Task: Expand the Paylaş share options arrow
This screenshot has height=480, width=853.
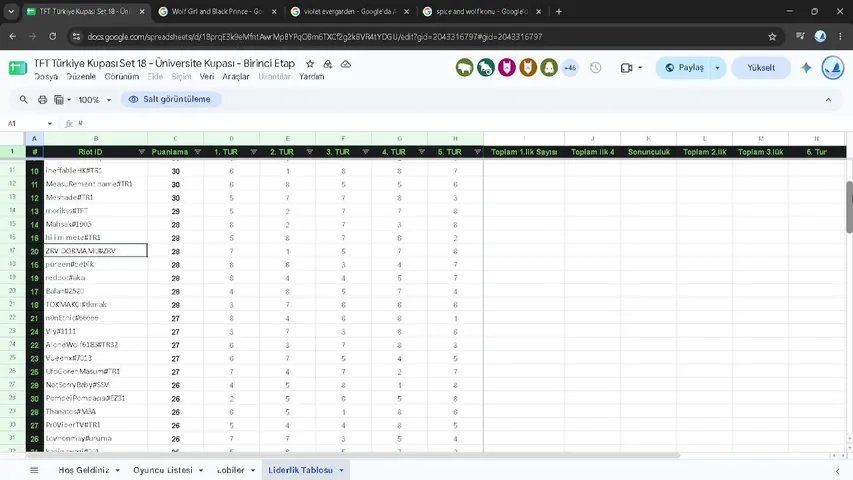Action: 718,67
